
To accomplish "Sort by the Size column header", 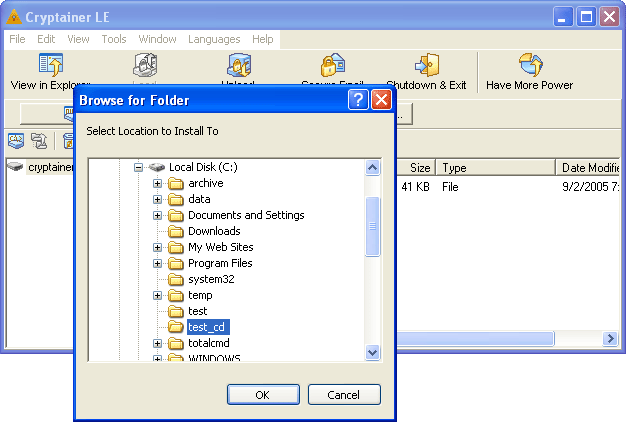I will point(415,168).
